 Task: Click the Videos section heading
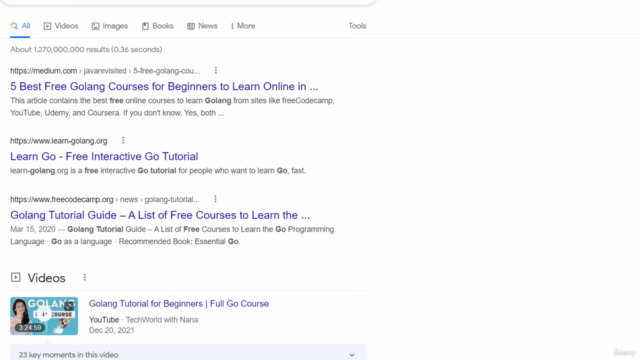(47, 278)
